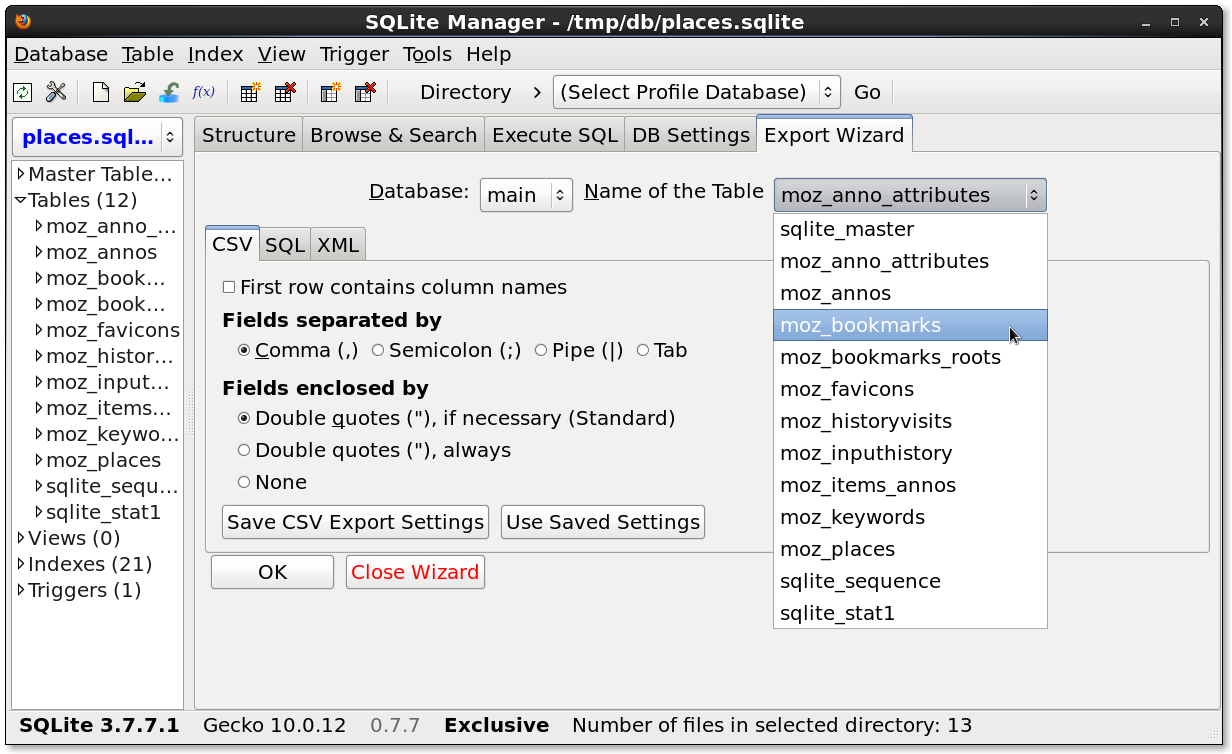The height and width of the screenshot is (754, 1232).
Task: Select sqlite_stat1 in the sidebar tree
Action: 103,512
